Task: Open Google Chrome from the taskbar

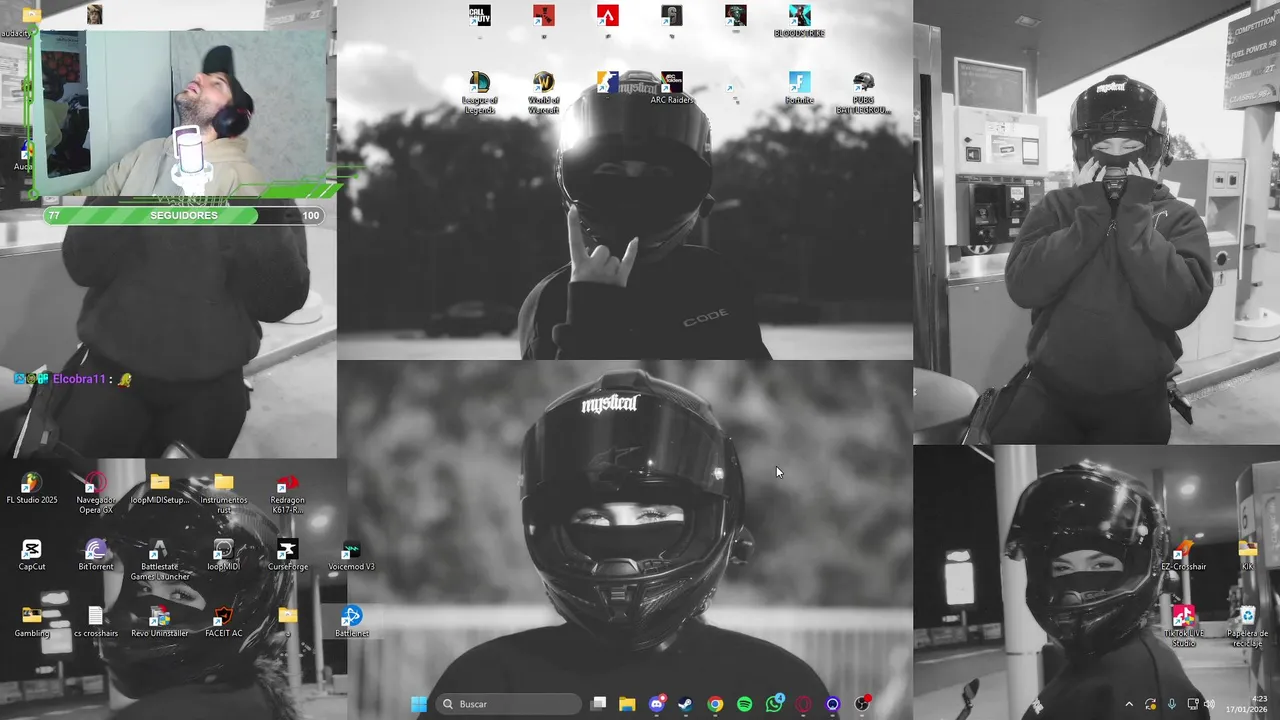Action: (x=715, y=704)
